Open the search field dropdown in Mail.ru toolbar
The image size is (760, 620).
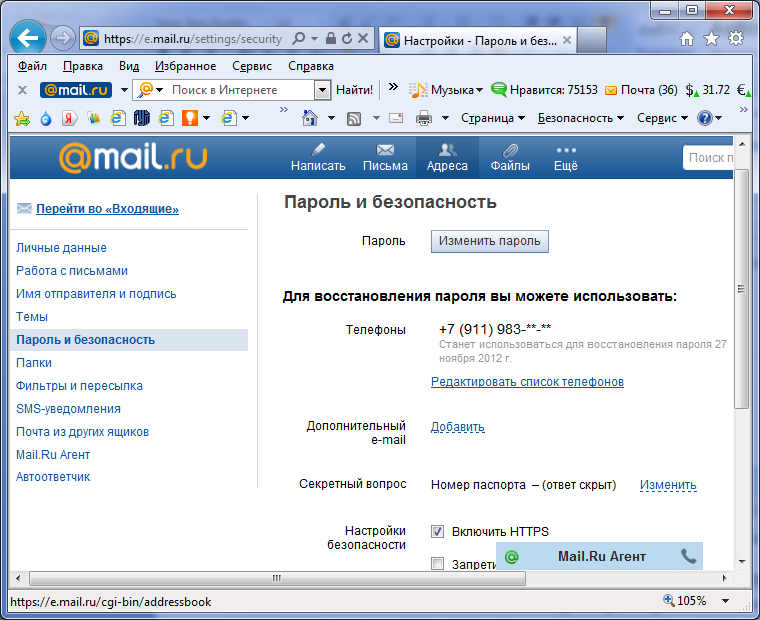(322, 90)
